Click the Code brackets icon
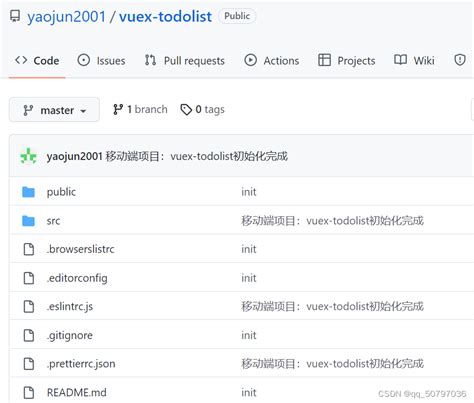This screenshot has height=403, width=474. tap(21, 60)
